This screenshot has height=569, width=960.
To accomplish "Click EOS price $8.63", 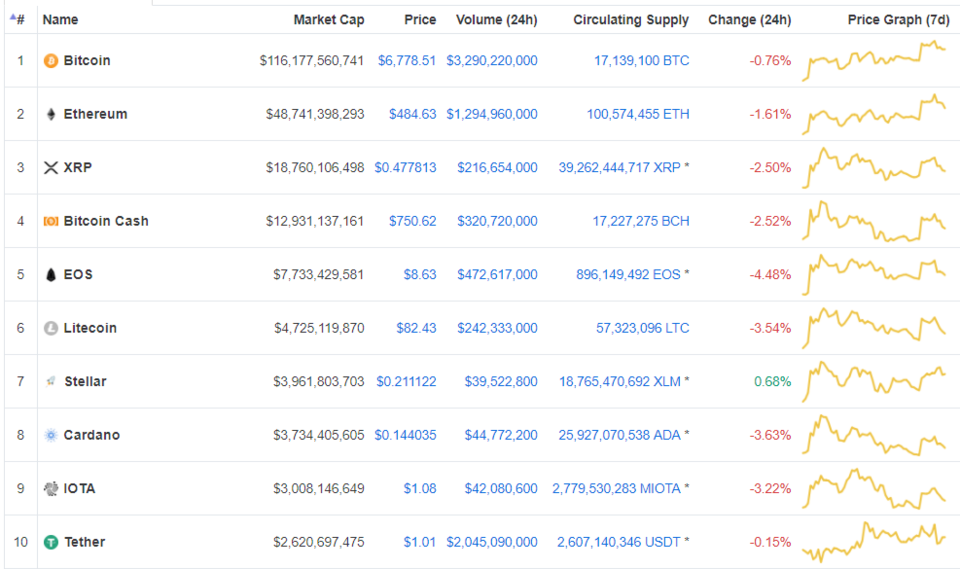I will pyautogui.click(x=420, y=274).
